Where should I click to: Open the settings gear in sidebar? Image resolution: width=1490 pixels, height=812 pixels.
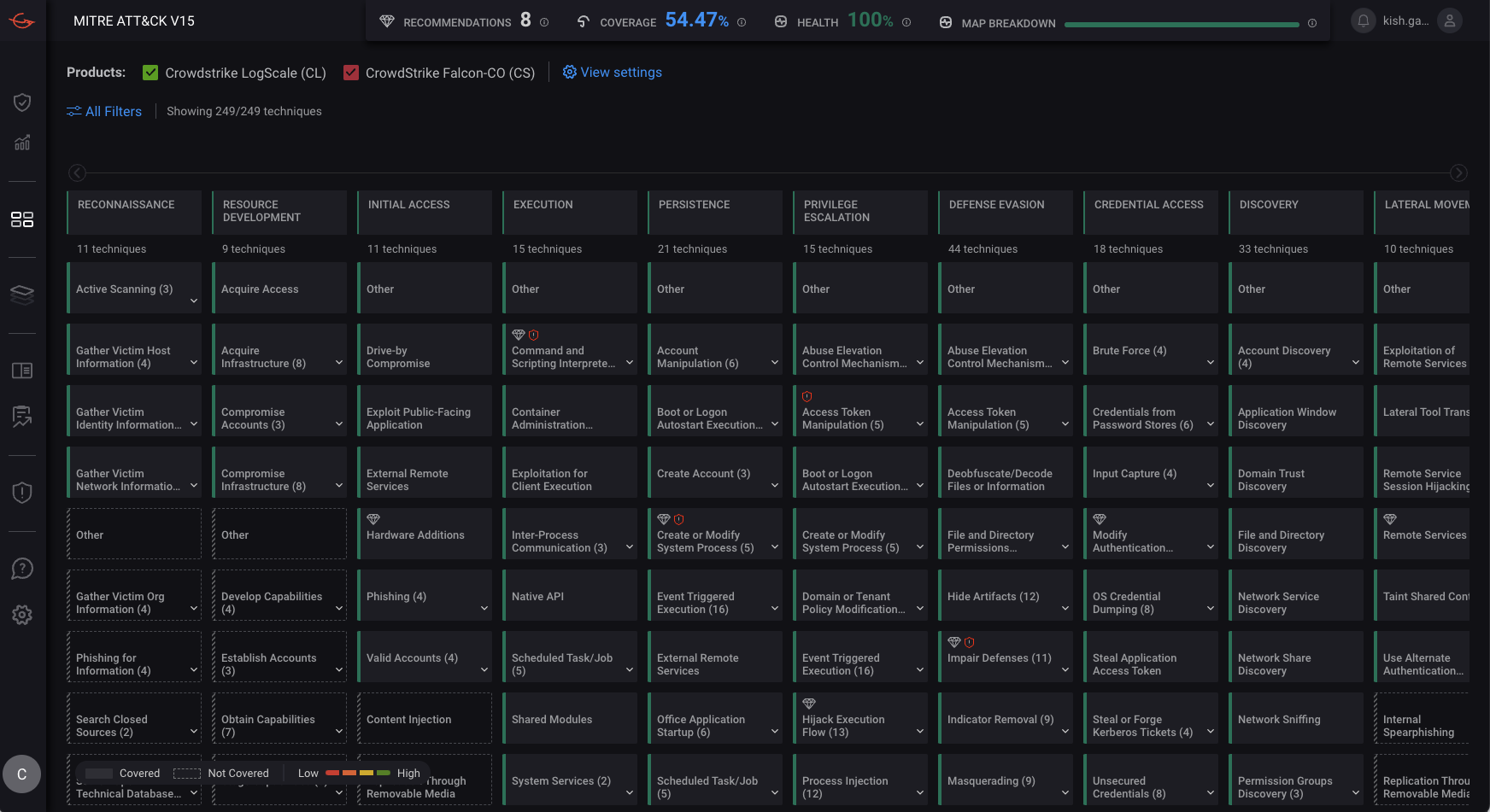coord(22,615)
